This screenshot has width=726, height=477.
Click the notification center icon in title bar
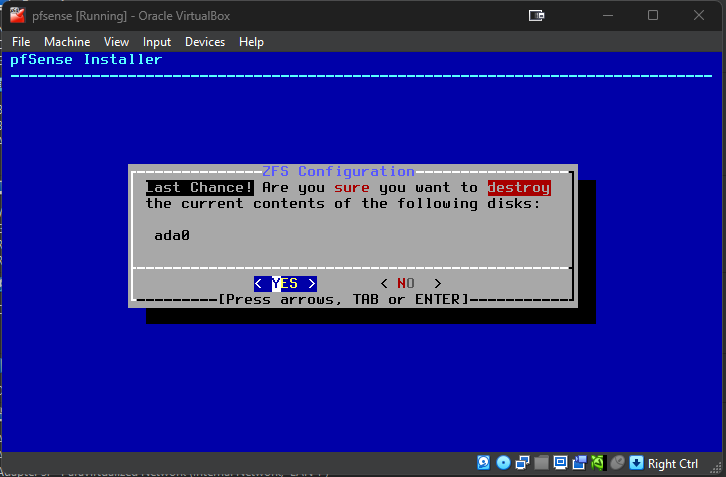pos(536,16)
